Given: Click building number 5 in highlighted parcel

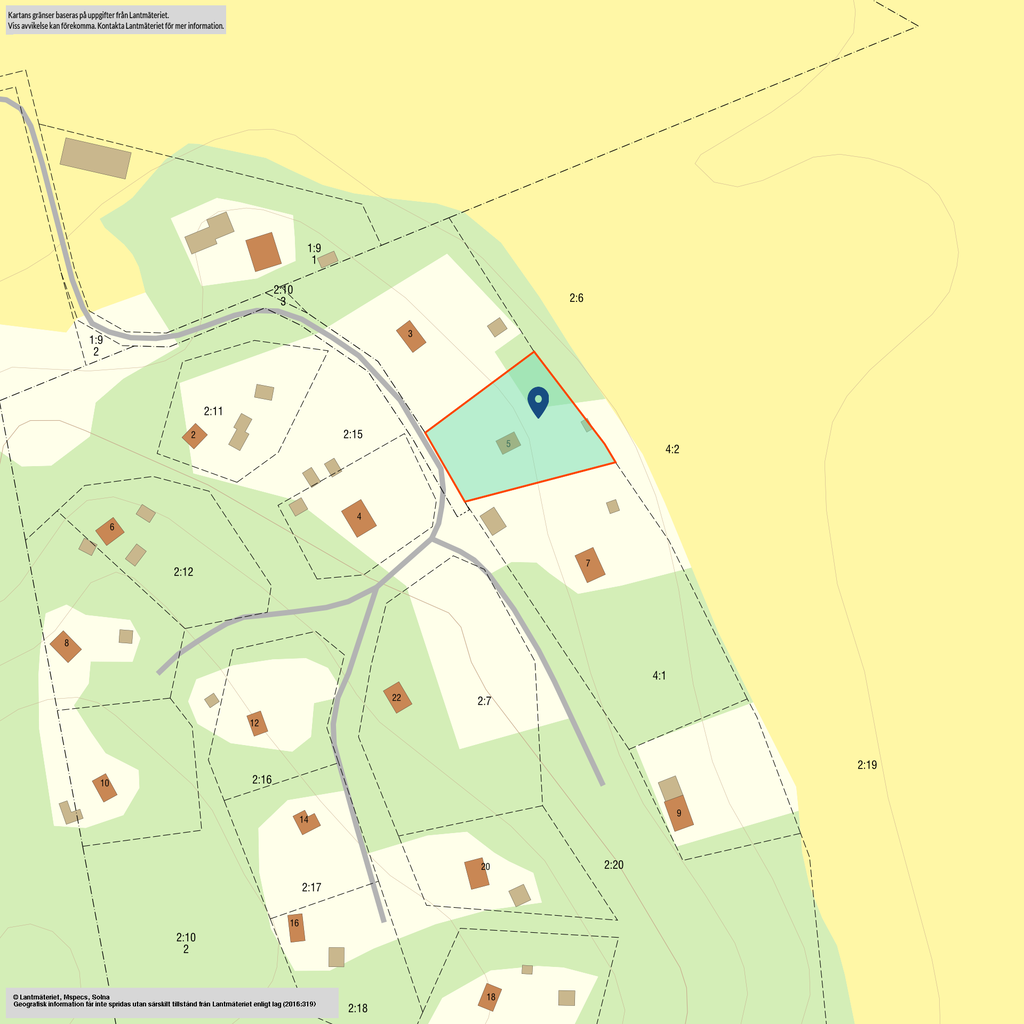Looking at the screenshot, I should [509, 443].
